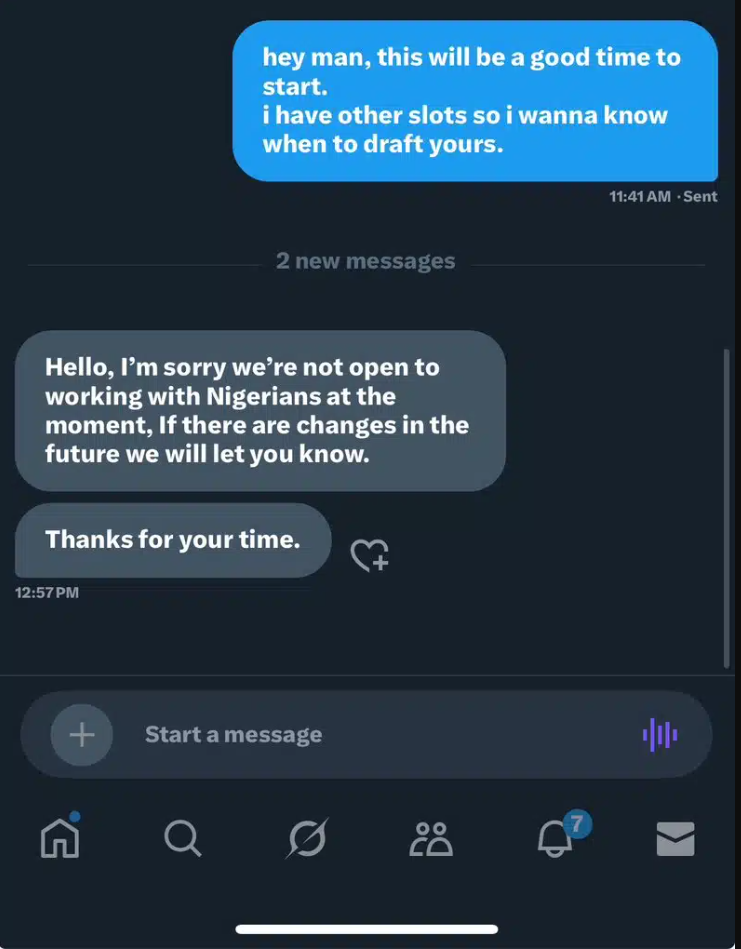Viewport: 741px width, 949px height.
Task: Open the Communities people icon
Action: coord(431,838)
